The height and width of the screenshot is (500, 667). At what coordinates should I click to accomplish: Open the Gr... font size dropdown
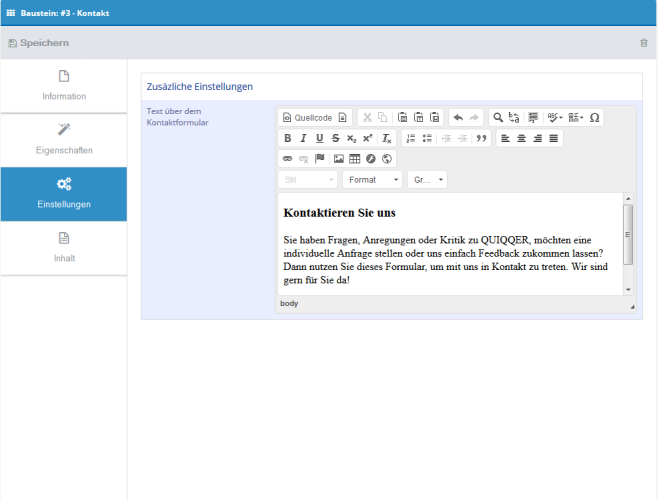pyautogui.click(x=427, y=180)
